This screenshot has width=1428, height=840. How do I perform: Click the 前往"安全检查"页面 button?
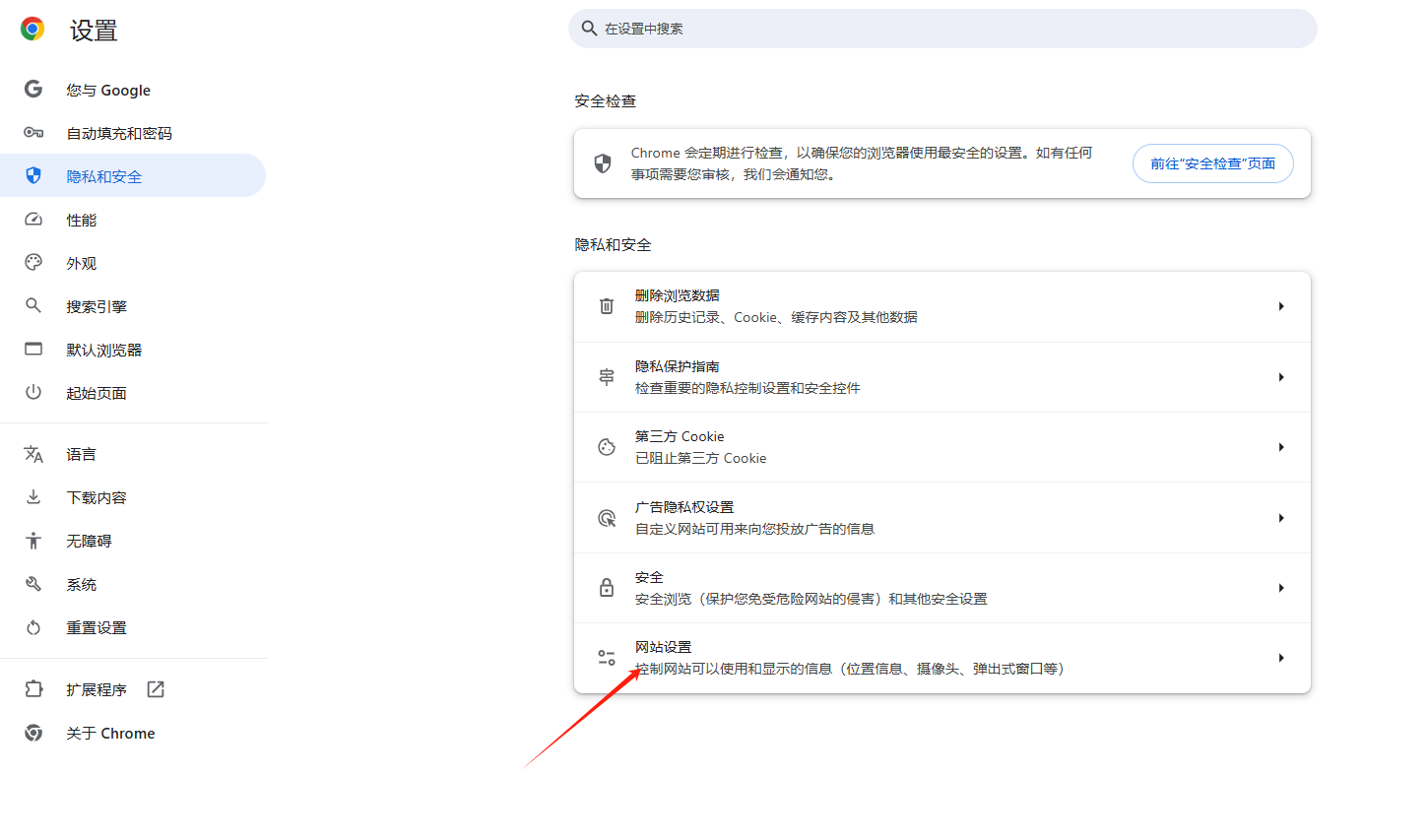pos(1212,163)
